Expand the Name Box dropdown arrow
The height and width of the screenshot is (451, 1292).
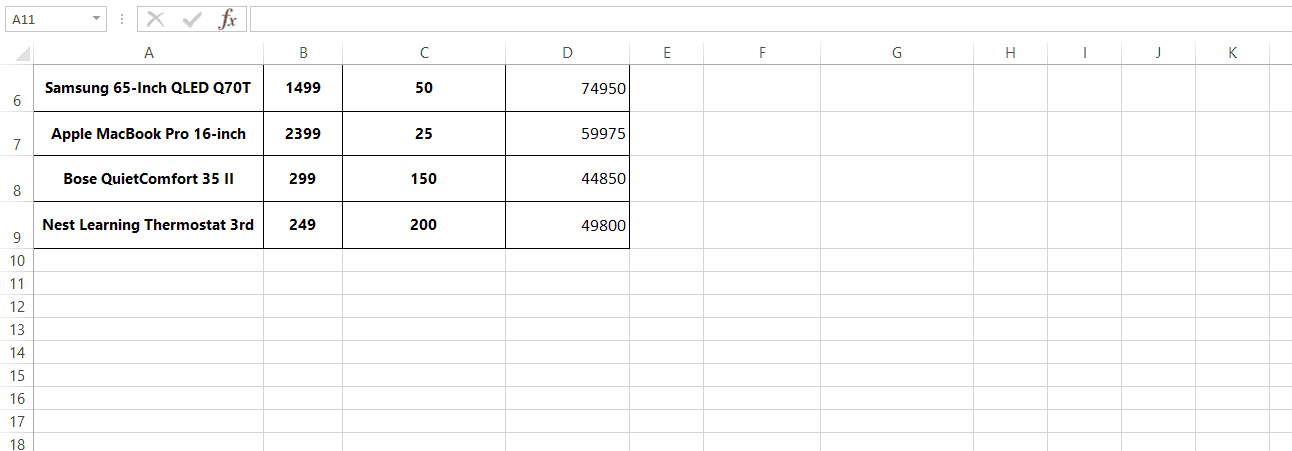96,19
